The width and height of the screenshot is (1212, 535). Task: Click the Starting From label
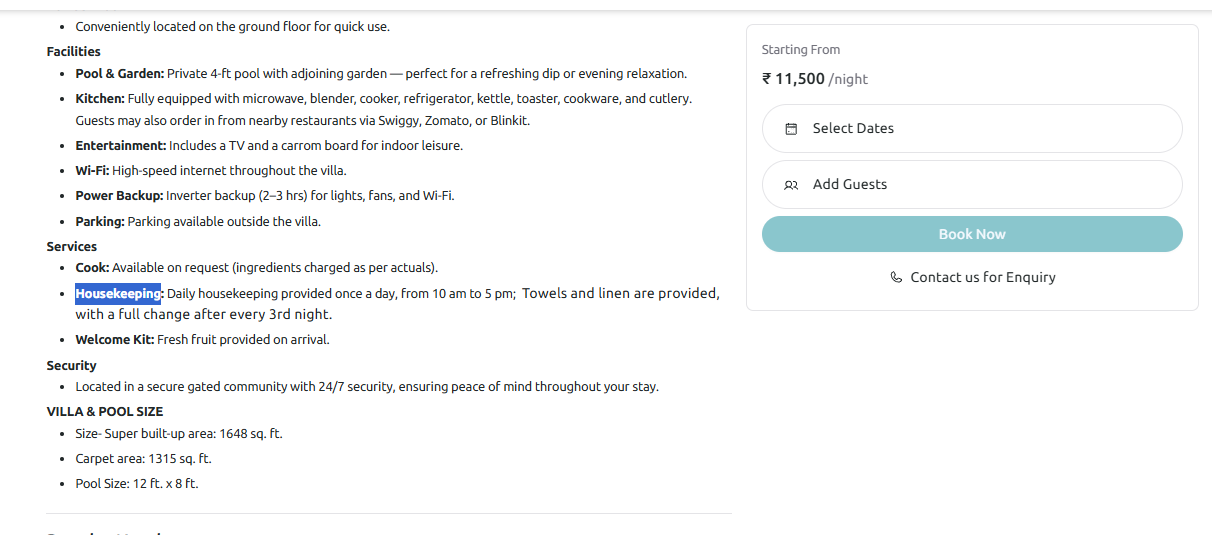pos(800,50)
